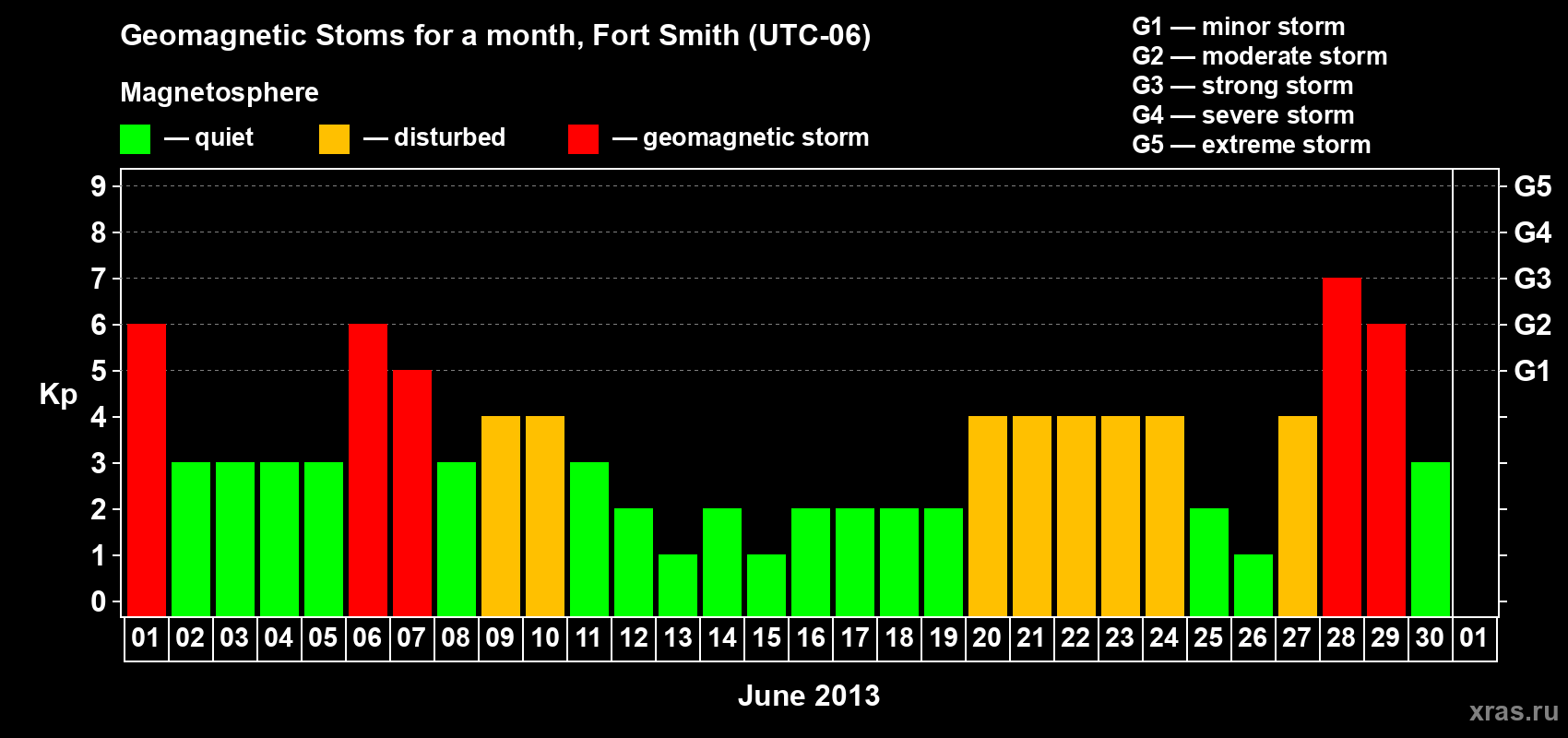The height and width of the screenshot is (738, 1568).
Task: Select the short green bar for June 26
Action: coord(1253,585)
